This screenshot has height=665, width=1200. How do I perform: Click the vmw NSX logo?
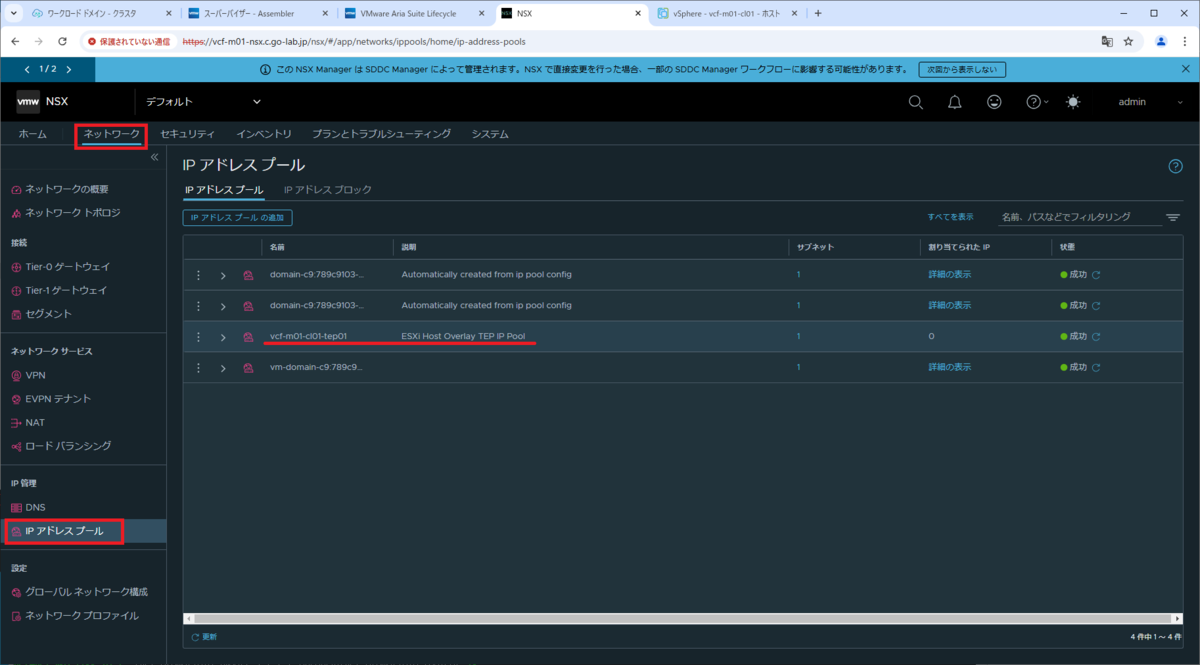click(43, 102)
